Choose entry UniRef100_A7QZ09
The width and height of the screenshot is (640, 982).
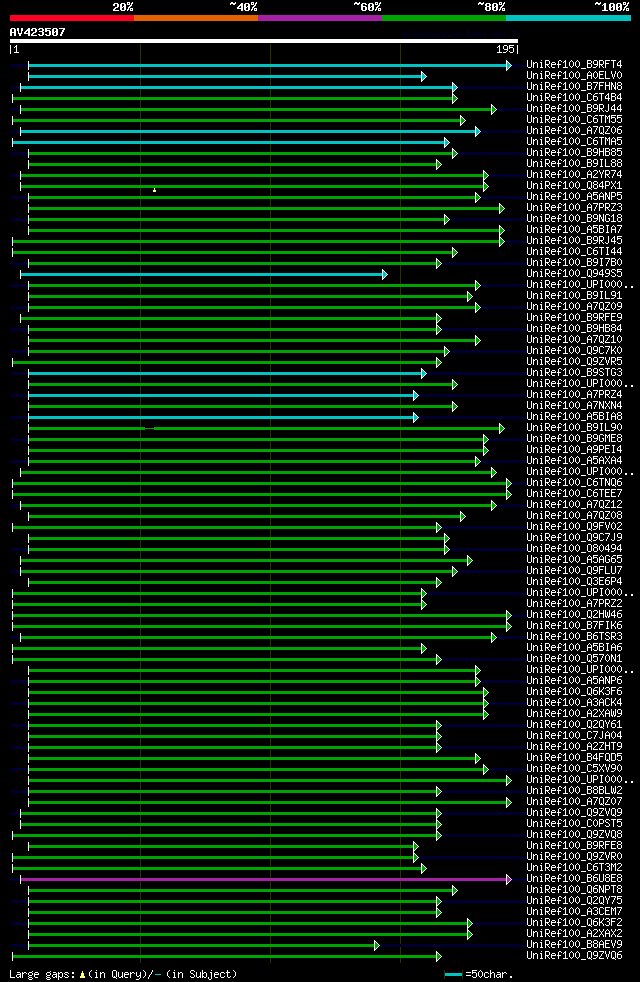pos(574,306)
